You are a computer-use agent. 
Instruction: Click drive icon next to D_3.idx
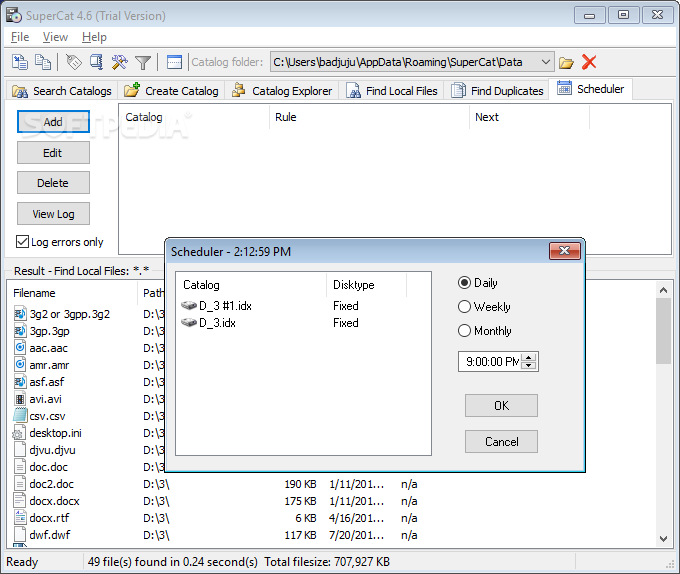(189, 323)
